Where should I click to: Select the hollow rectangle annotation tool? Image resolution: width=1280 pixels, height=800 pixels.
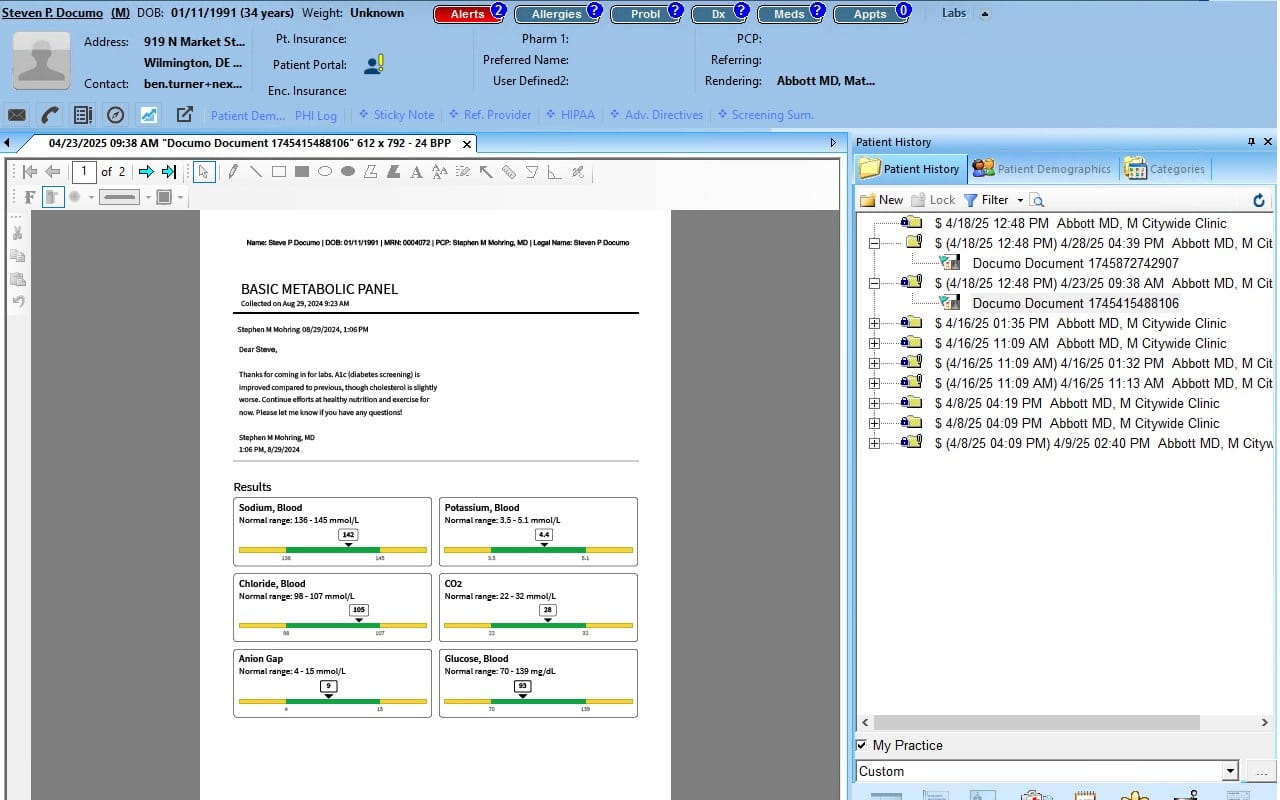click(x=279, y=172)
